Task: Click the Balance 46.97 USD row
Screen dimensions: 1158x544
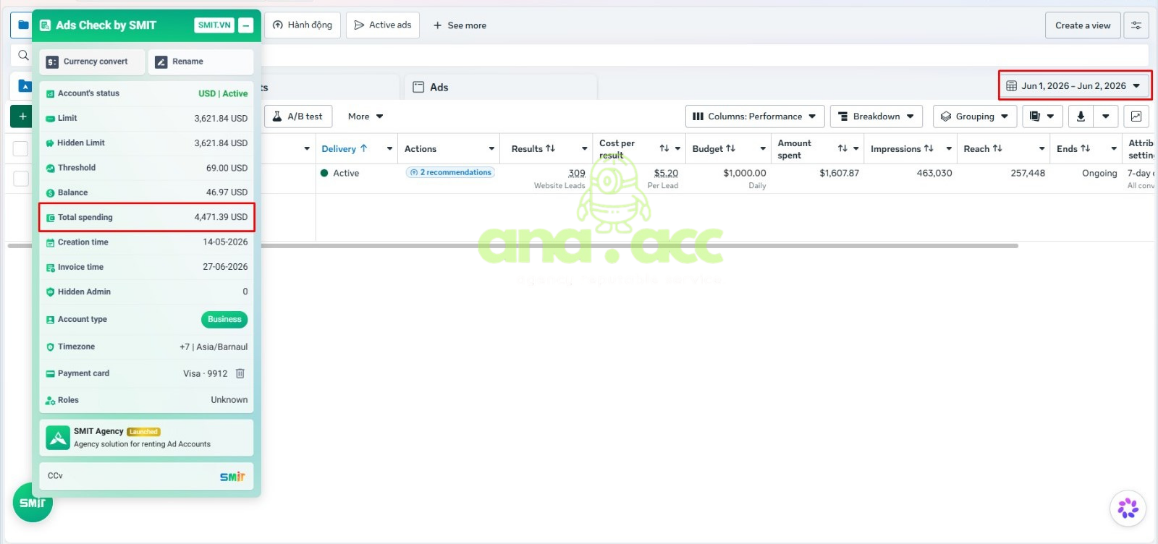Action: [x=146, y=193]
